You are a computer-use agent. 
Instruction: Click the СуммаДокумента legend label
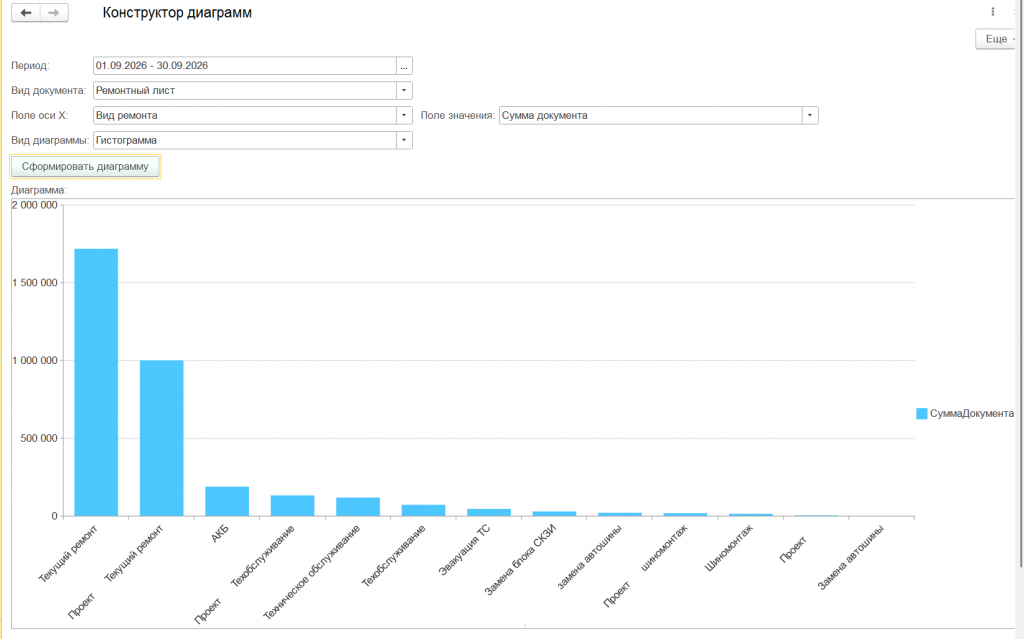tap(971, 414)
